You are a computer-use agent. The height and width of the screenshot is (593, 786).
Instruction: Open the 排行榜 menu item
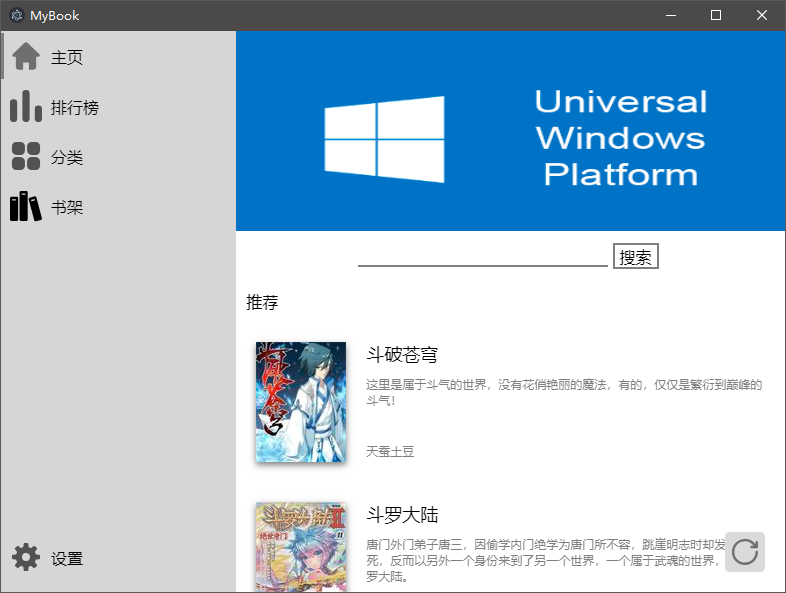118,106
